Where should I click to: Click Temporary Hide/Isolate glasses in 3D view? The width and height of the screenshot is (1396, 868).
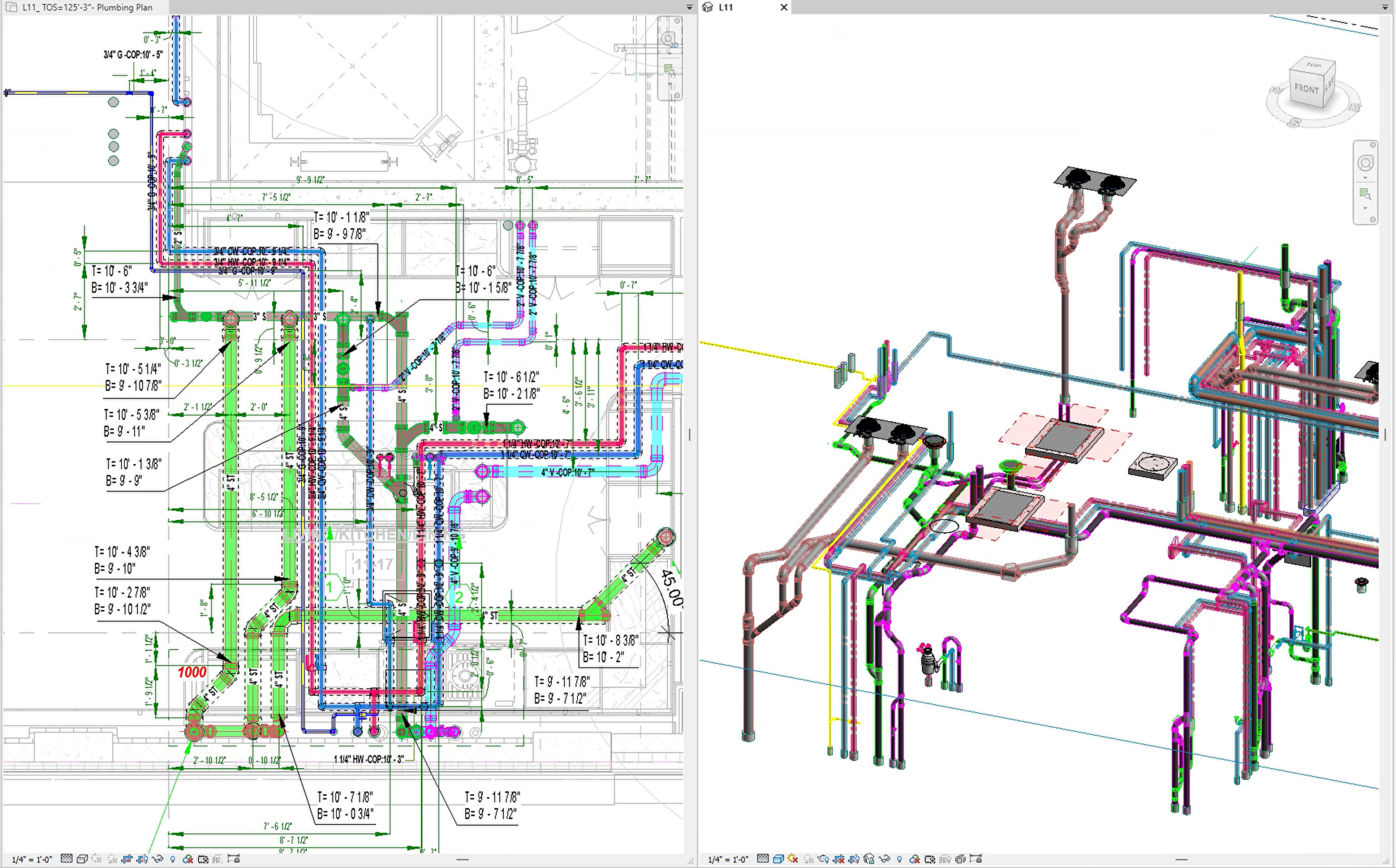[x=884, y=859]
